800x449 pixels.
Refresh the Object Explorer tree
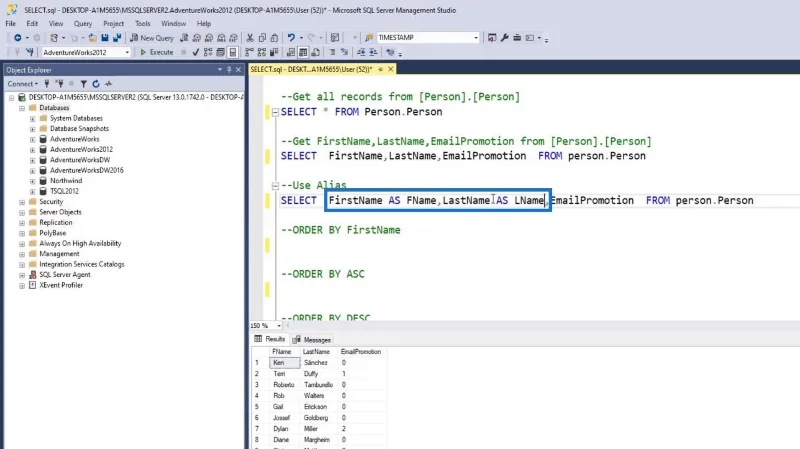pos(96,84)
